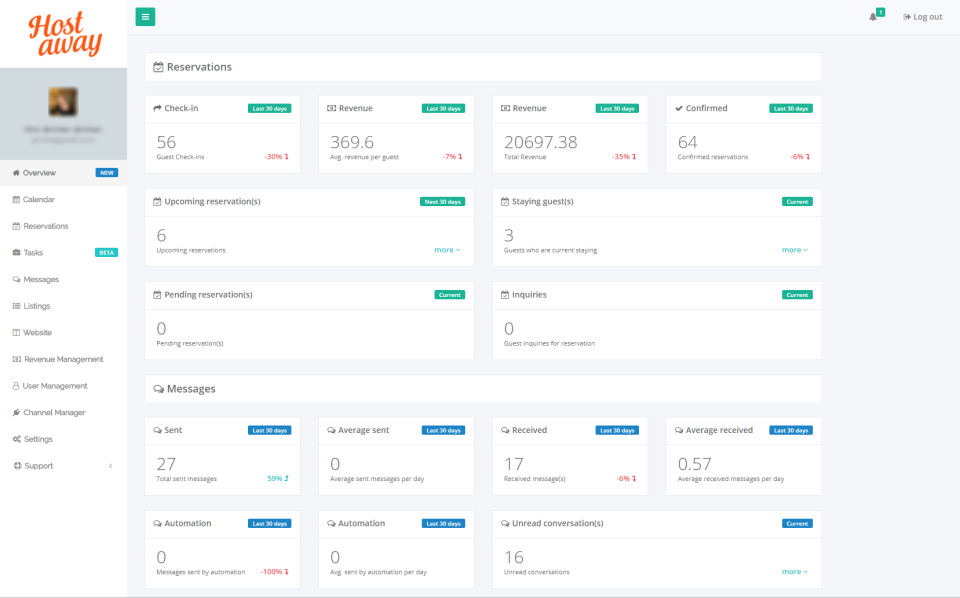Click the Unread conversation(s) chat icon
Screen dimensions: 960x598
click(x=505, y=523)
